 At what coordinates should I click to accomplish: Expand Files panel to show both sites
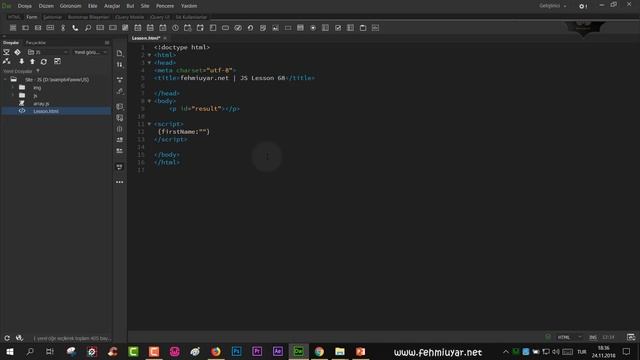57,61
